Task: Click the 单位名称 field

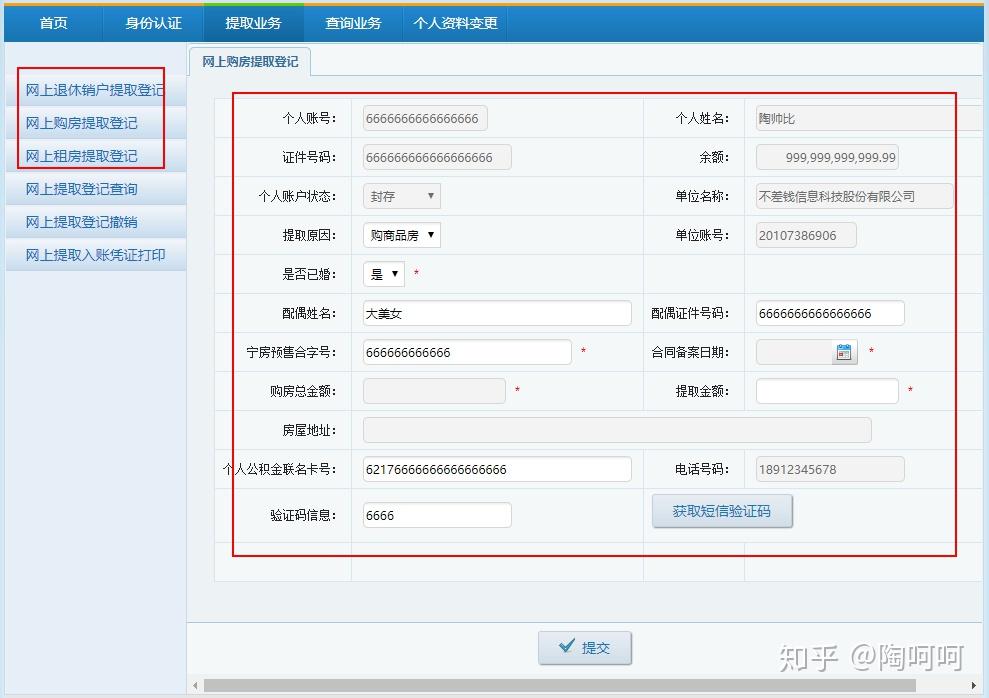Action: click(855, 196)
